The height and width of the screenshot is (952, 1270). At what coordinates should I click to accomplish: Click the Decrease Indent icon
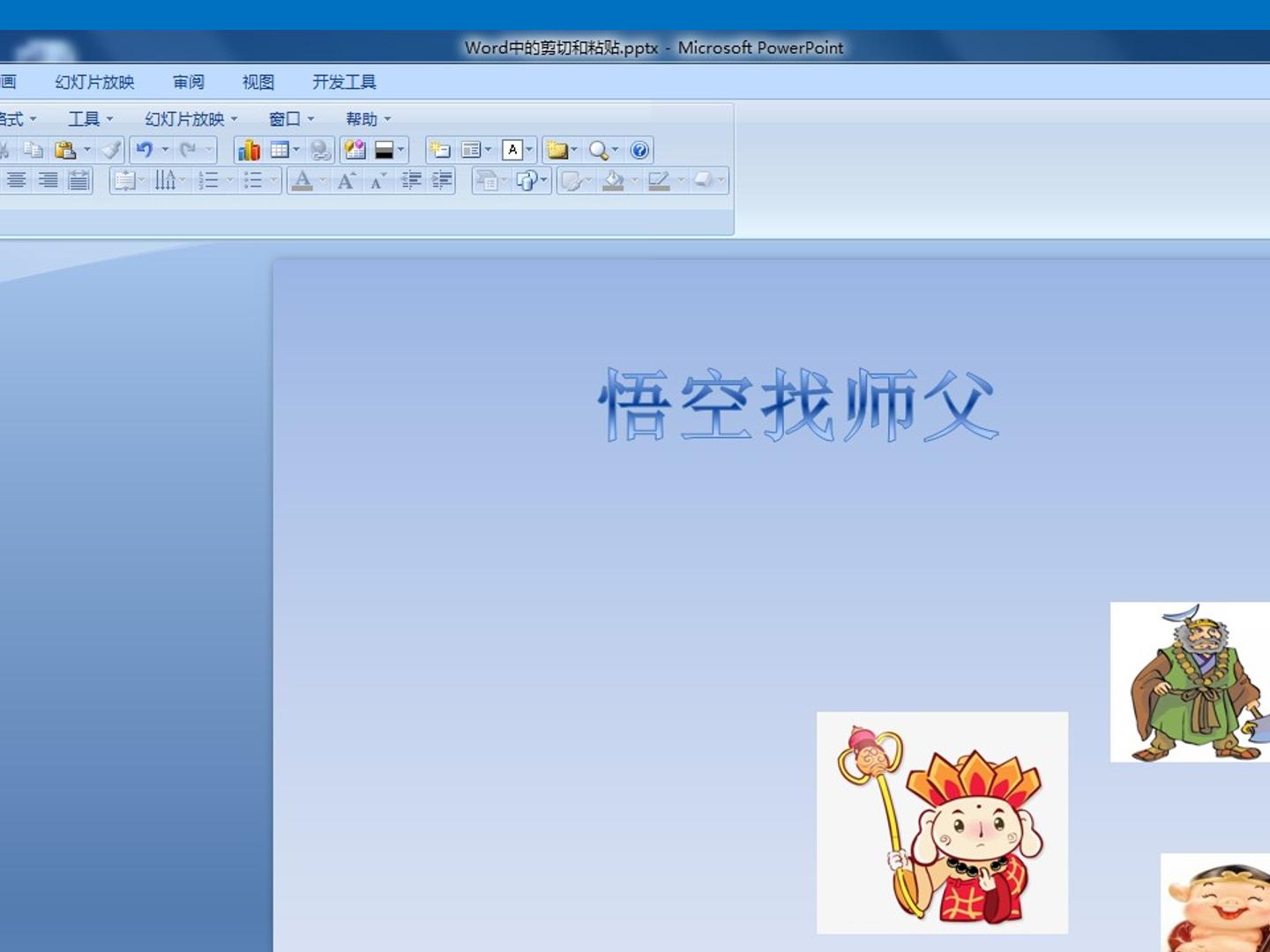411,181
